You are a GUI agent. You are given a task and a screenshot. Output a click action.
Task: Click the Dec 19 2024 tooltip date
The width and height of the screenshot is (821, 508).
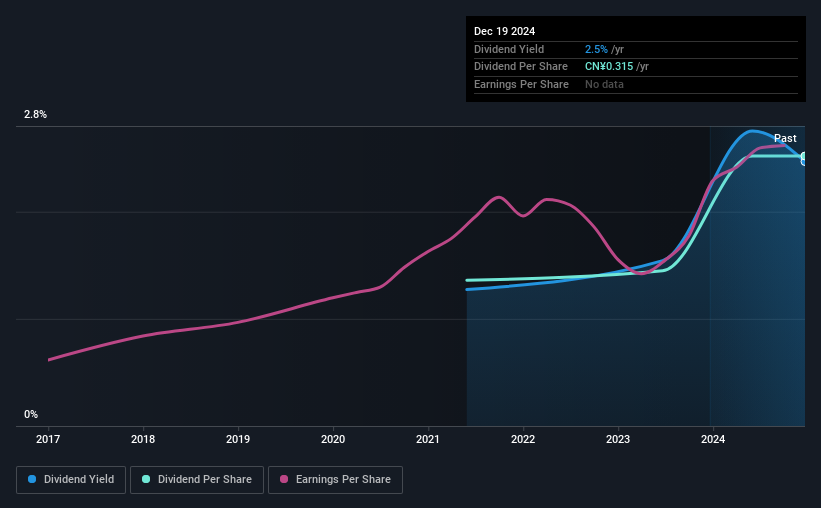504,31
